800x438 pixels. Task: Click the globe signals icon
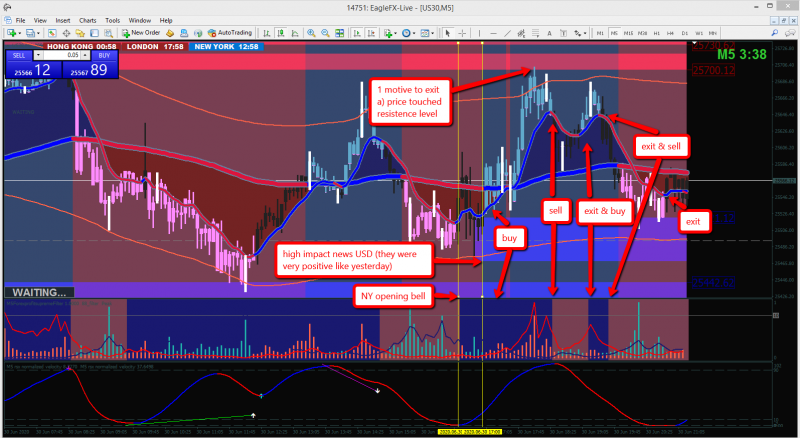tap(198, 33)
